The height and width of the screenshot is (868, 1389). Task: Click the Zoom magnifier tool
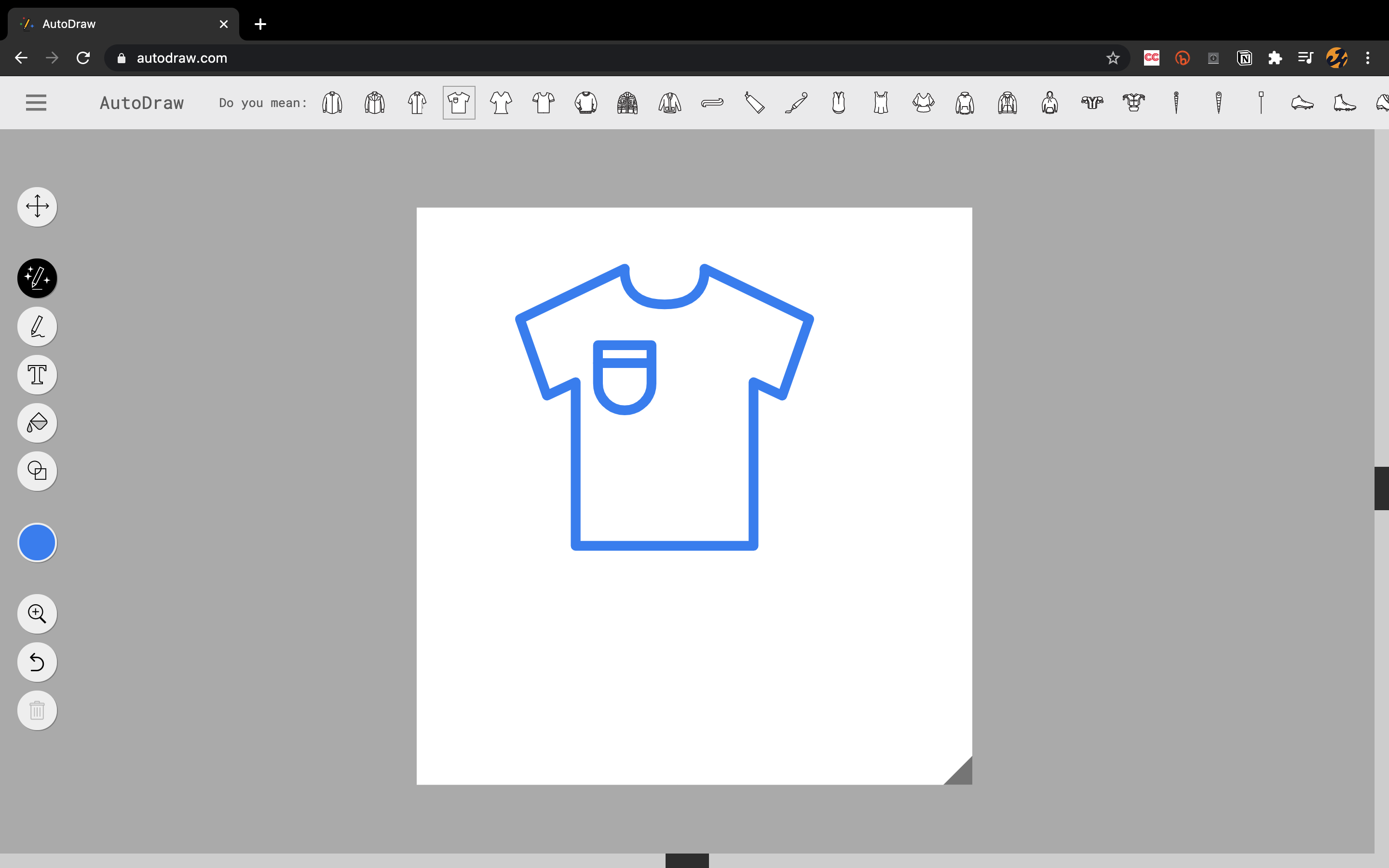click(37, 614)
